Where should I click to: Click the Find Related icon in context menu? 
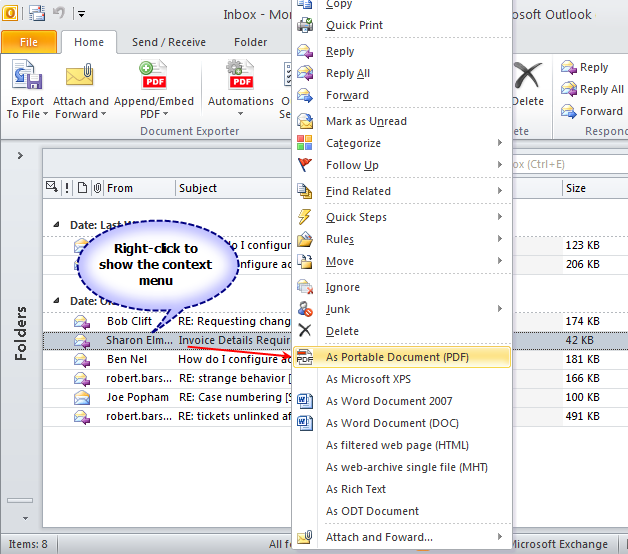[304, 191]
